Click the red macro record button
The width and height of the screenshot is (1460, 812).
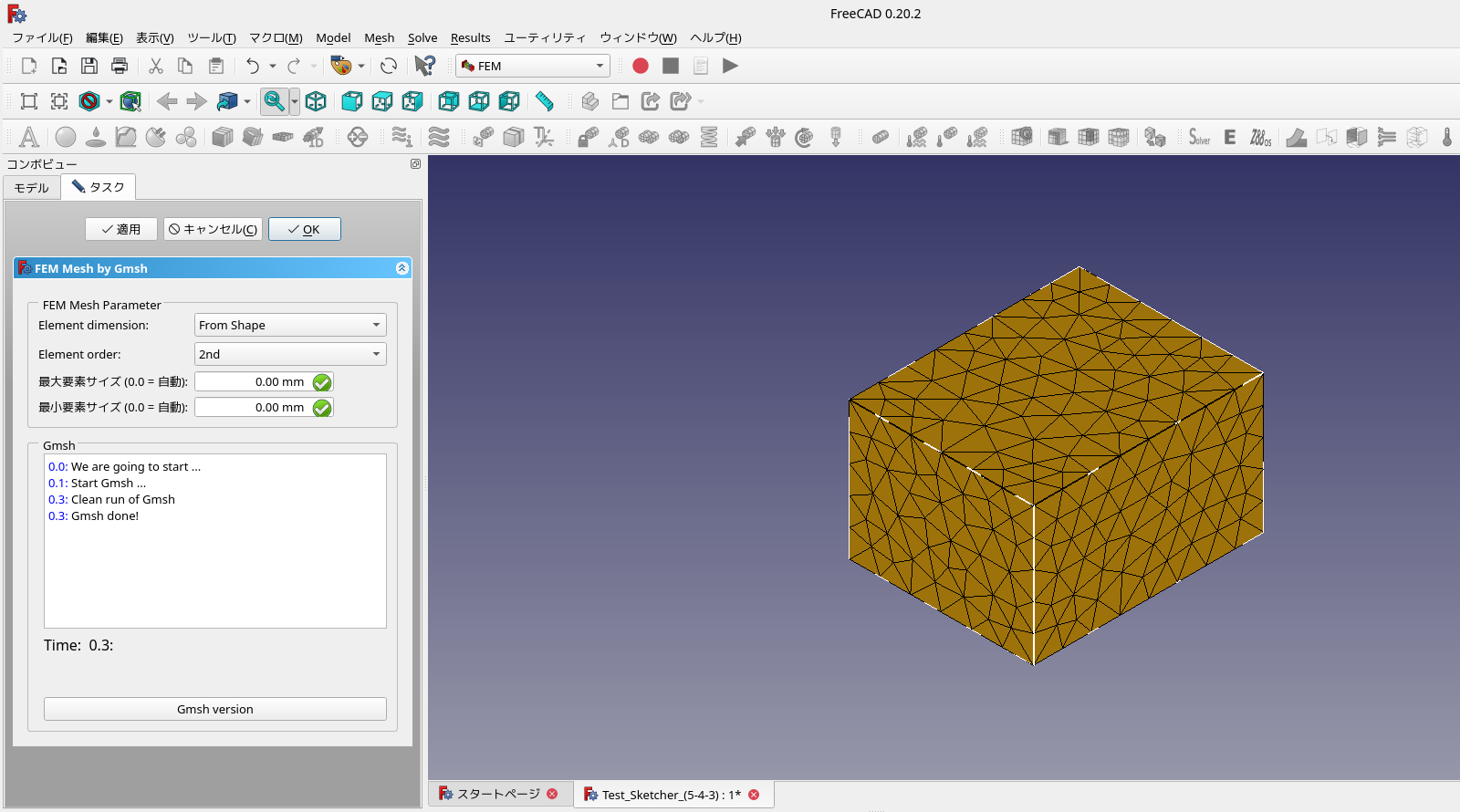[x=641, y=66]
